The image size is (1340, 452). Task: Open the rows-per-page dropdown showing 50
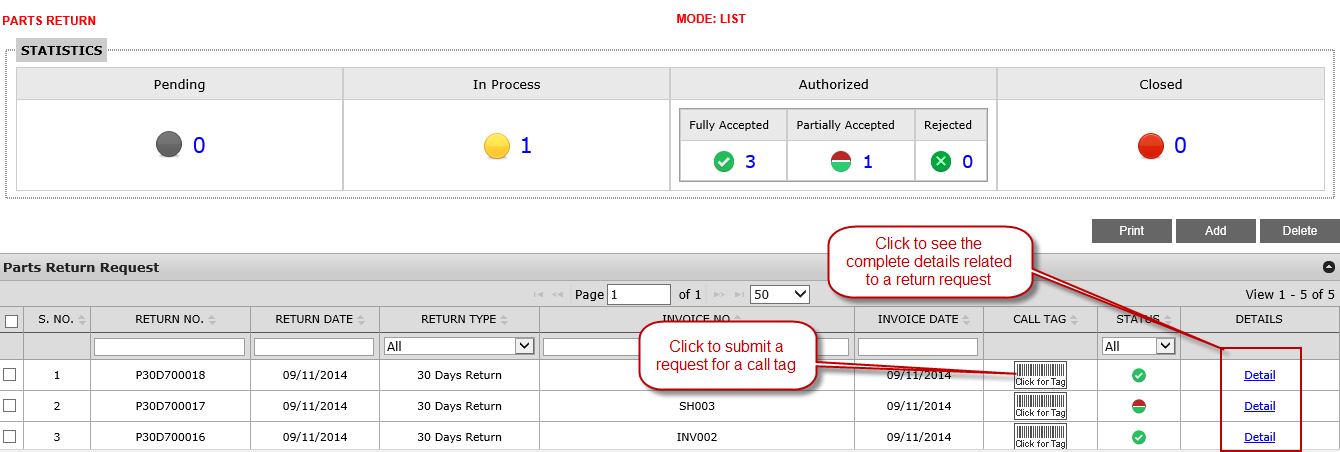(x=779, y=294)
